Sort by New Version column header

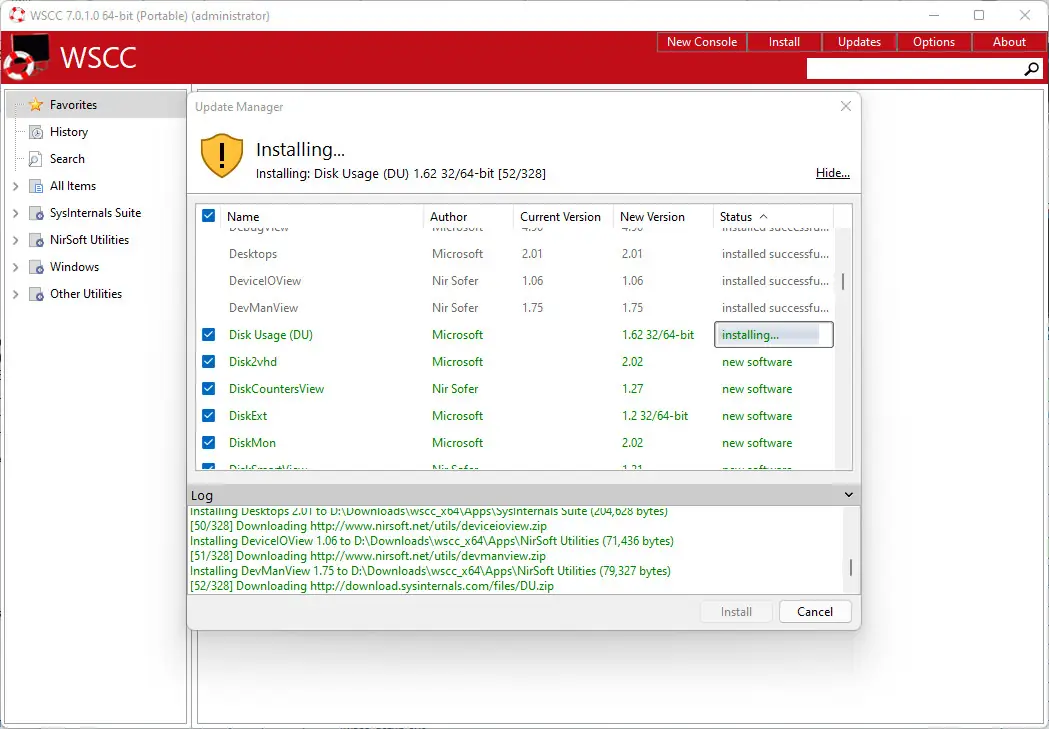(663, 217)
